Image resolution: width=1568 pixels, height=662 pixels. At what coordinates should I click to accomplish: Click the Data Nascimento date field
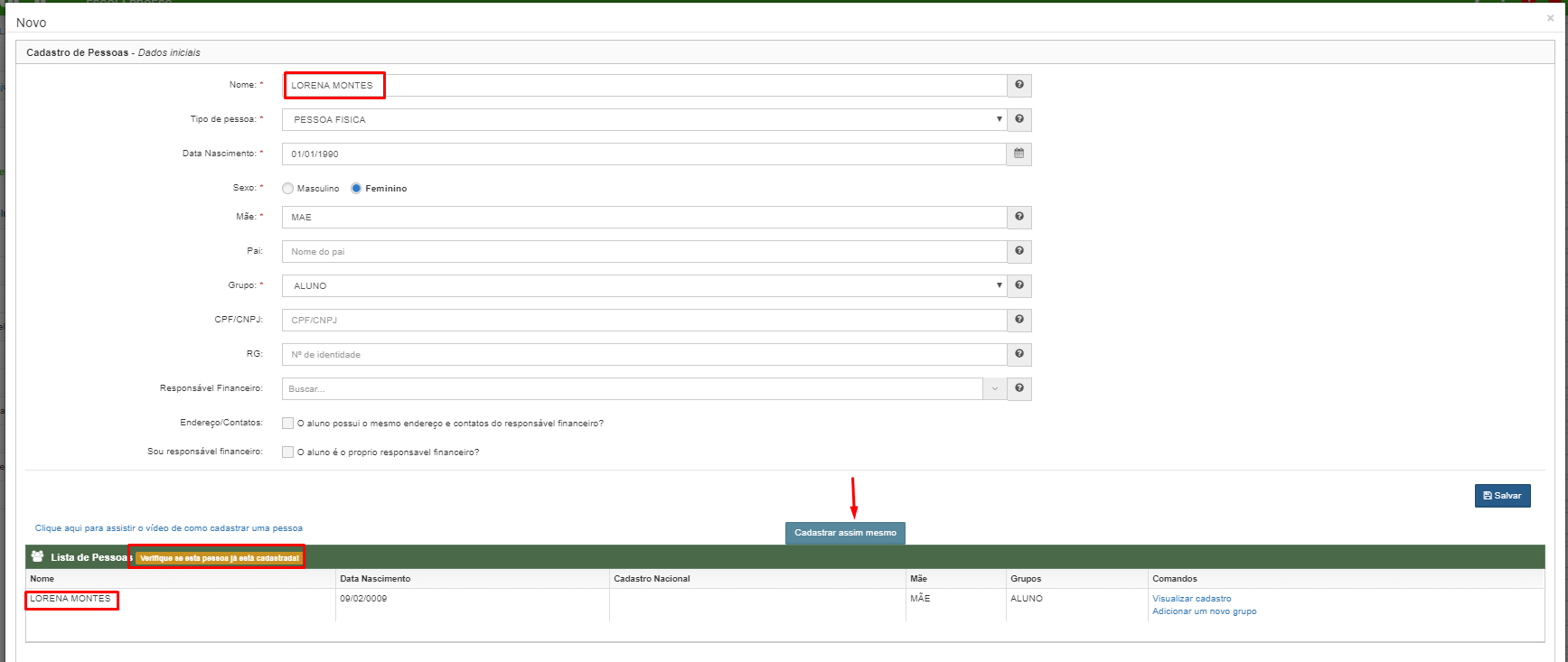[x=644, y=154]
